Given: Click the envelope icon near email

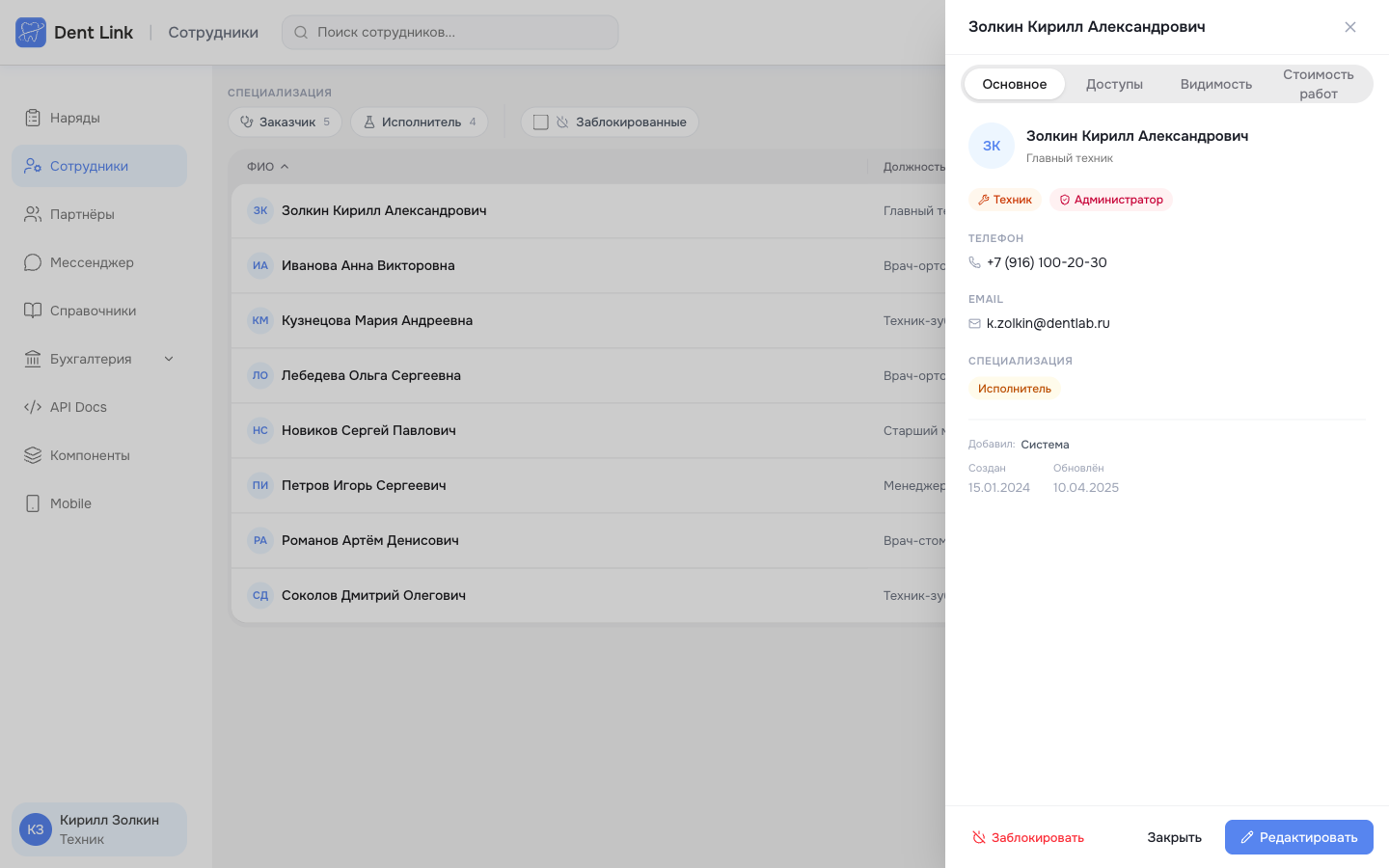Looking at the screenshot, I should click(x=974, y=323).
